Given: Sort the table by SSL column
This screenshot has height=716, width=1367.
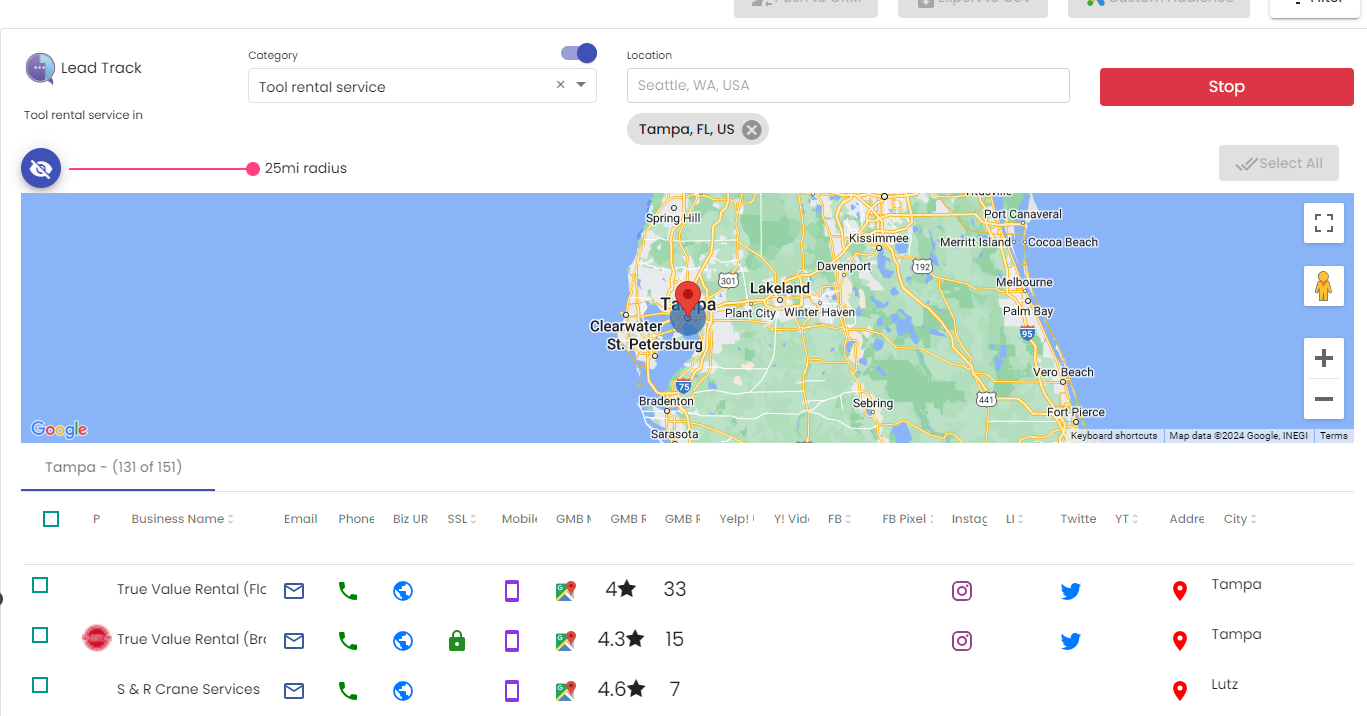Looking at the screenshot, I should 462,519.
